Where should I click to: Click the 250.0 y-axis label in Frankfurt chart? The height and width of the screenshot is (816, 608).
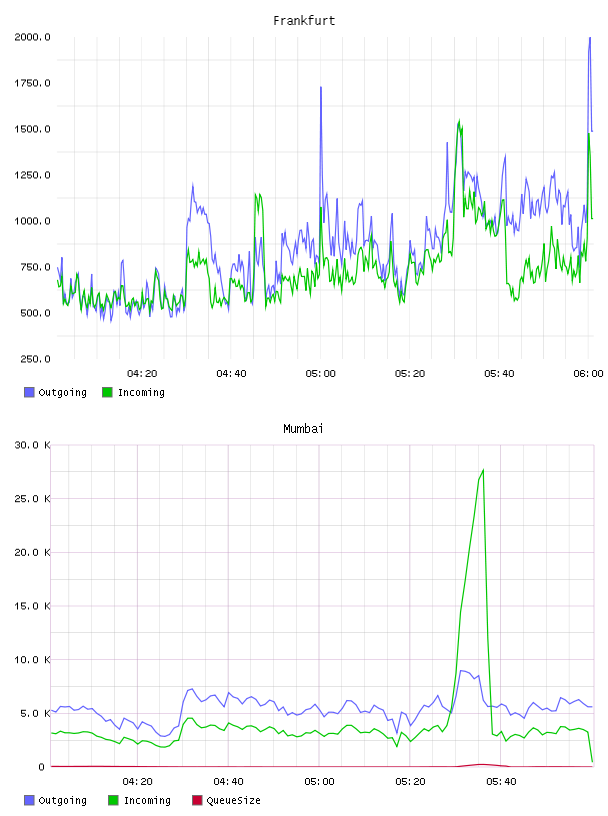pyautogui.click(x=35, y=359)
